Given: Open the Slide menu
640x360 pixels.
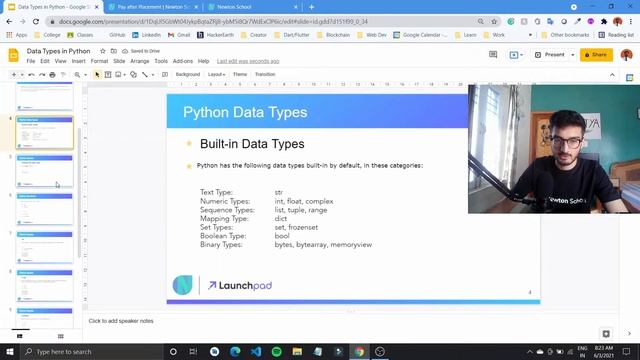Looking at the screenshot, I should point(119,61).
